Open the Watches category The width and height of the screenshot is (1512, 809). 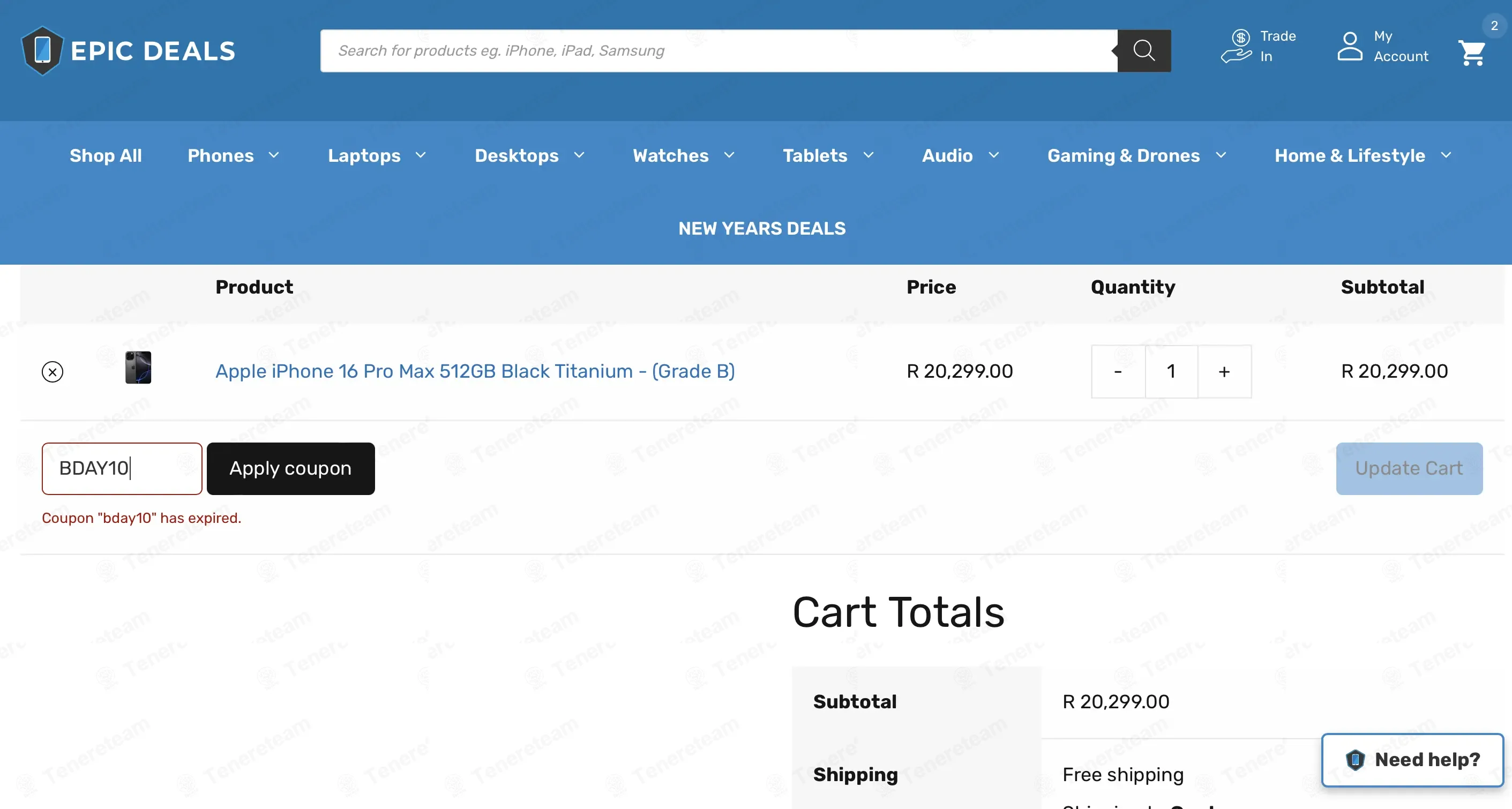(x=671, y=155)
